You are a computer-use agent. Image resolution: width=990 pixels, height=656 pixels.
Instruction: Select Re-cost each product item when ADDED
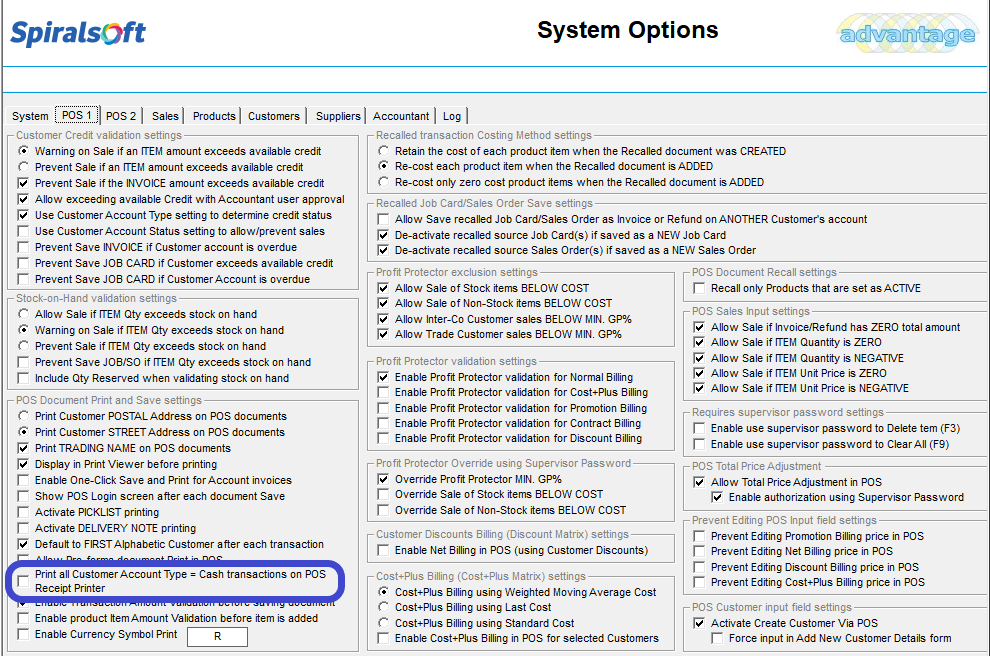coord(383,166)
